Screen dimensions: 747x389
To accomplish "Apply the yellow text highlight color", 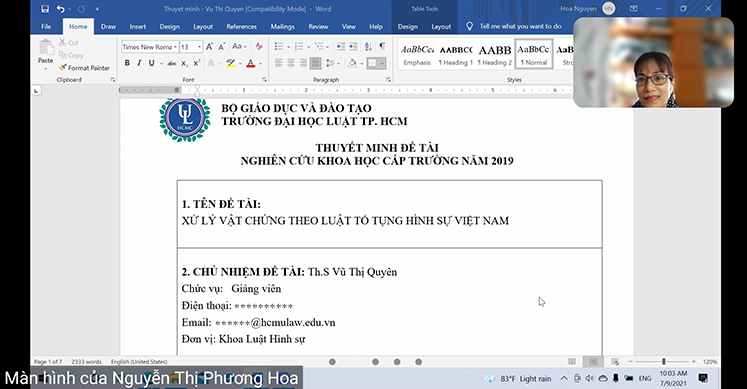I will (x=231, y=63).
